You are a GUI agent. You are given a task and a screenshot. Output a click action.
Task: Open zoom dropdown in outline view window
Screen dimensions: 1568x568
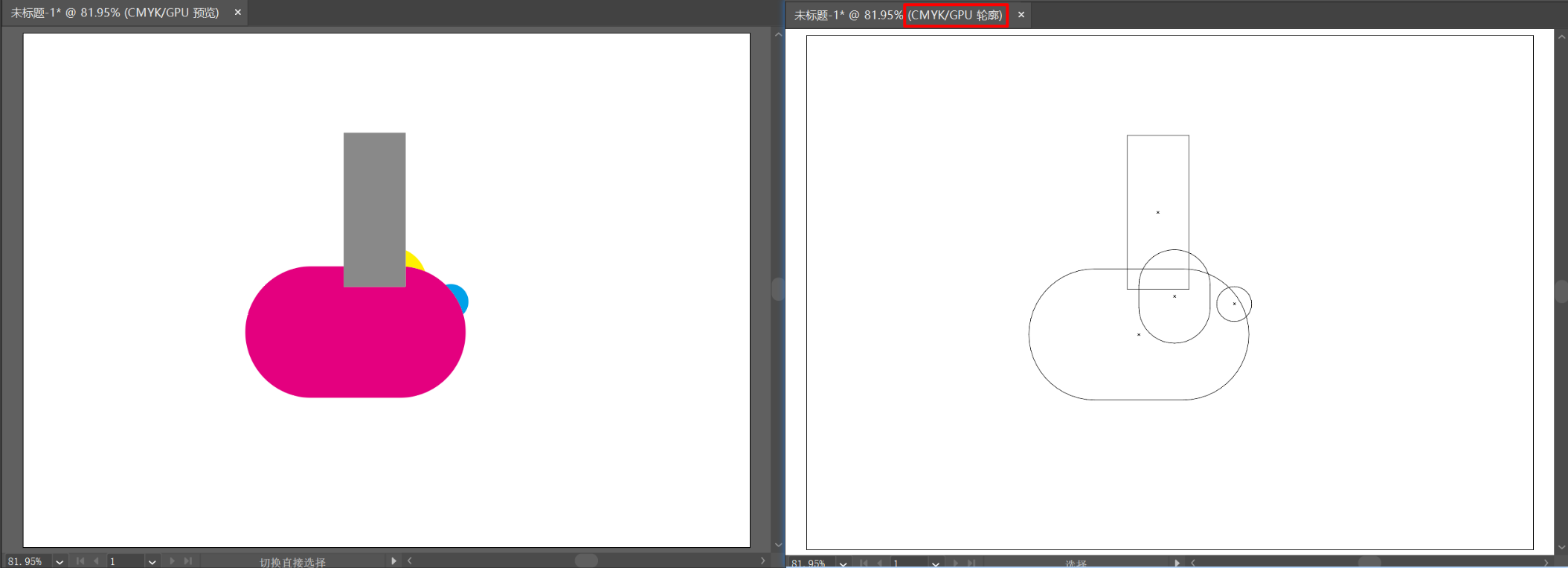843,564
